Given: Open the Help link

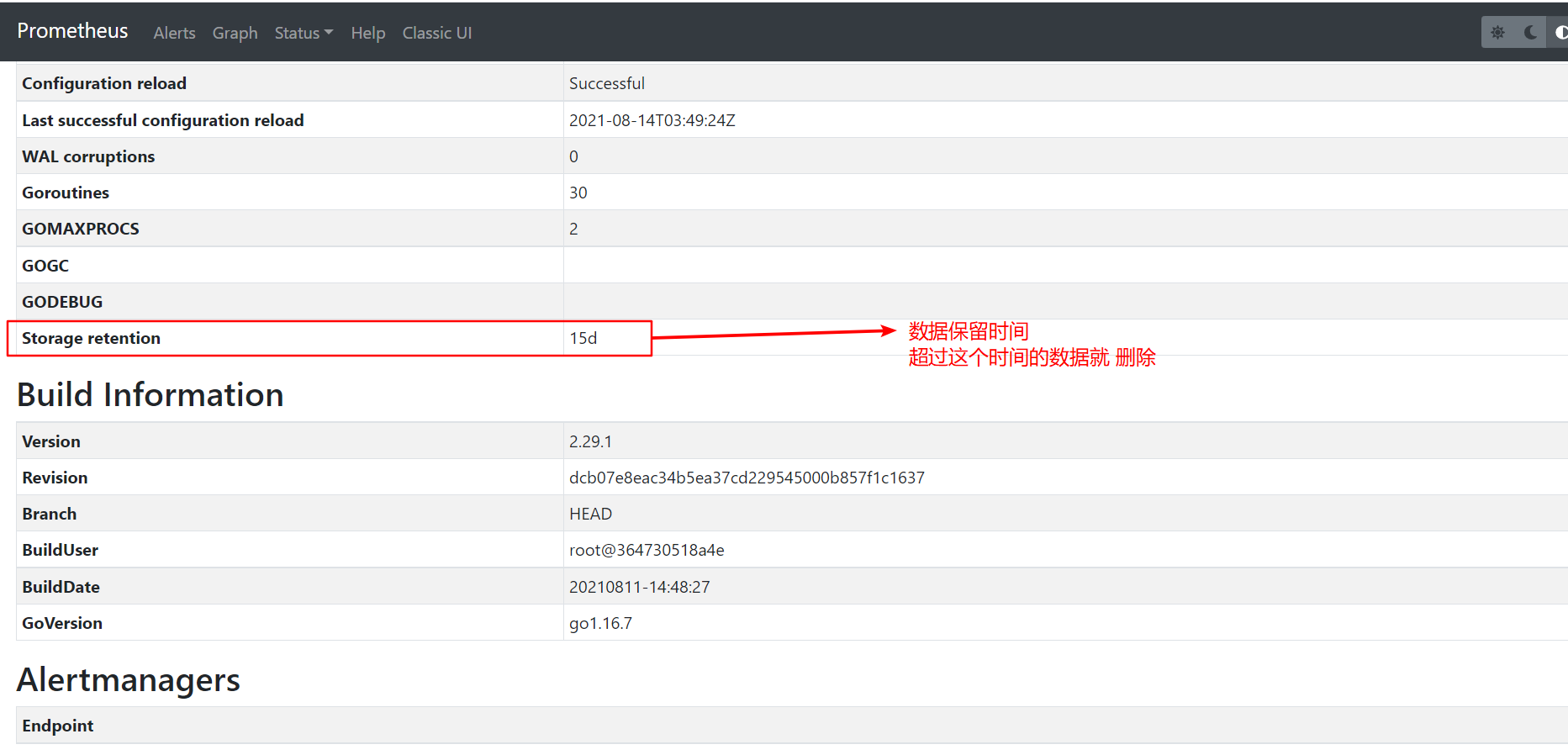Looking at the screenshot, I should pos(368,33).
